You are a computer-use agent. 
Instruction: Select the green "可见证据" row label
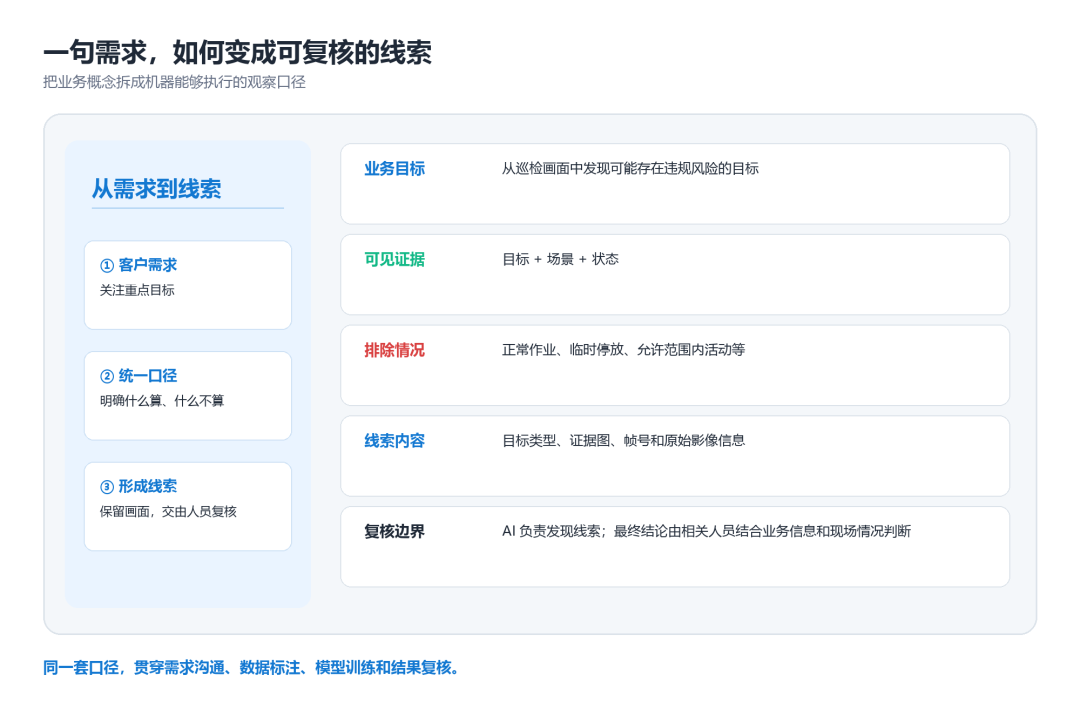[x=395, y=259]
